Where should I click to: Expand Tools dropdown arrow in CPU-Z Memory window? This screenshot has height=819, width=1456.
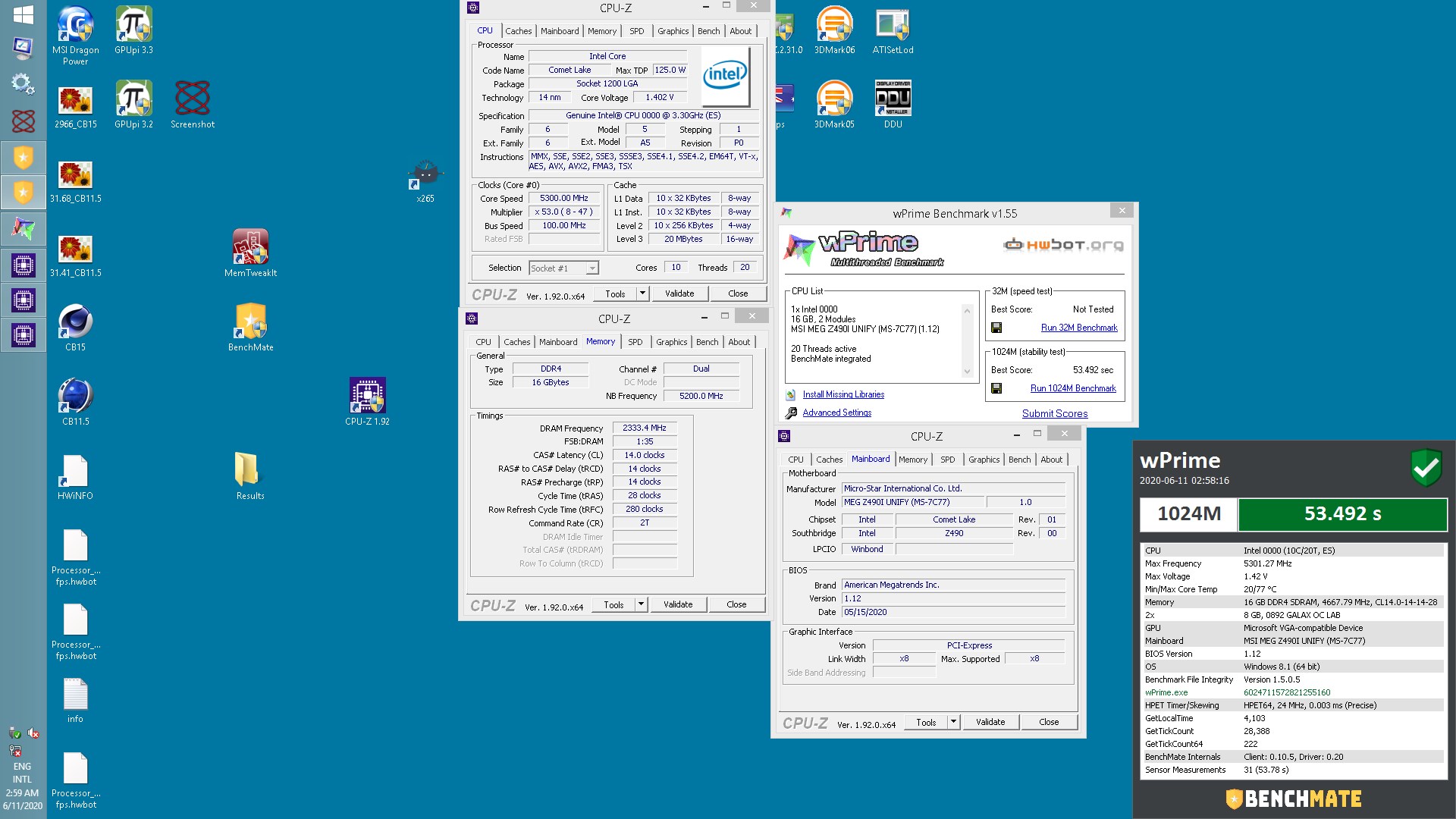[x=641, y=604]
